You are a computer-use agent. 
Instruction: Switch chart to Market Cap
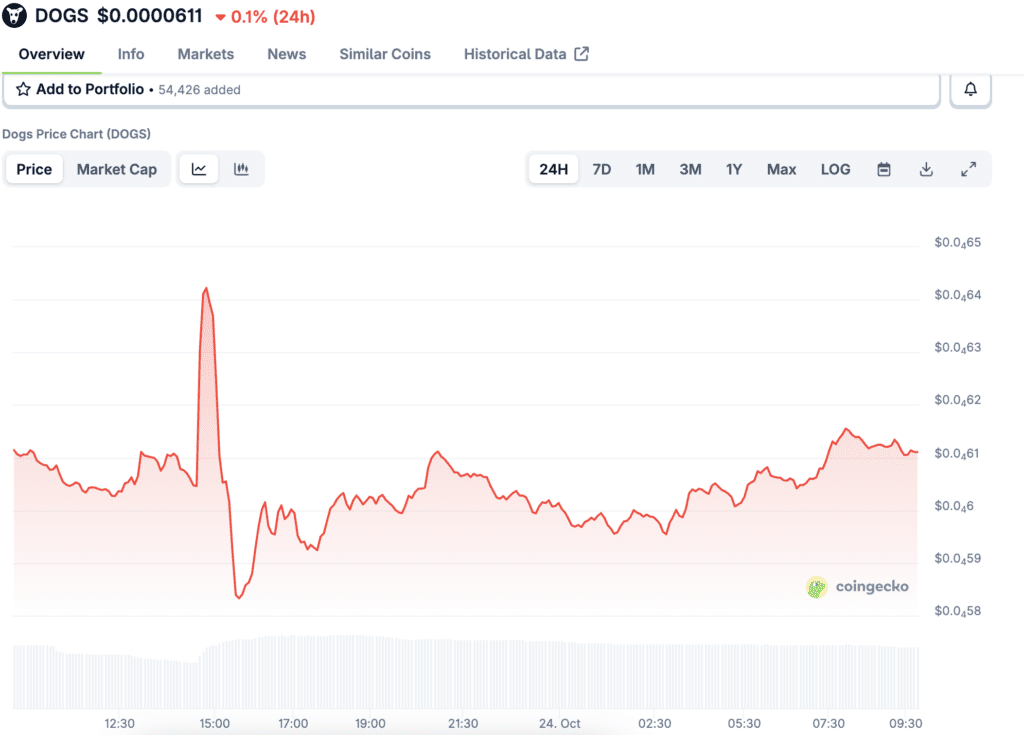tap(117, 169)
